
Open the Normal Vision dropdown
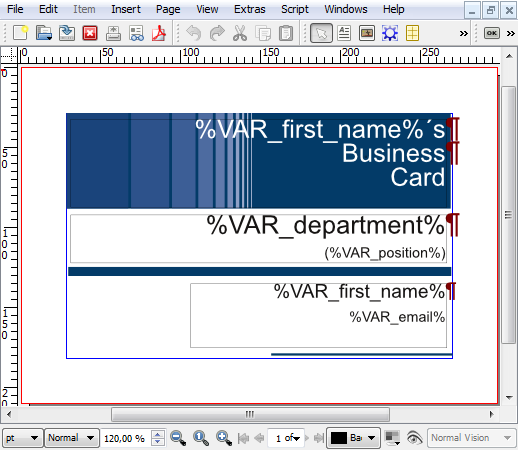pos(471,438)
